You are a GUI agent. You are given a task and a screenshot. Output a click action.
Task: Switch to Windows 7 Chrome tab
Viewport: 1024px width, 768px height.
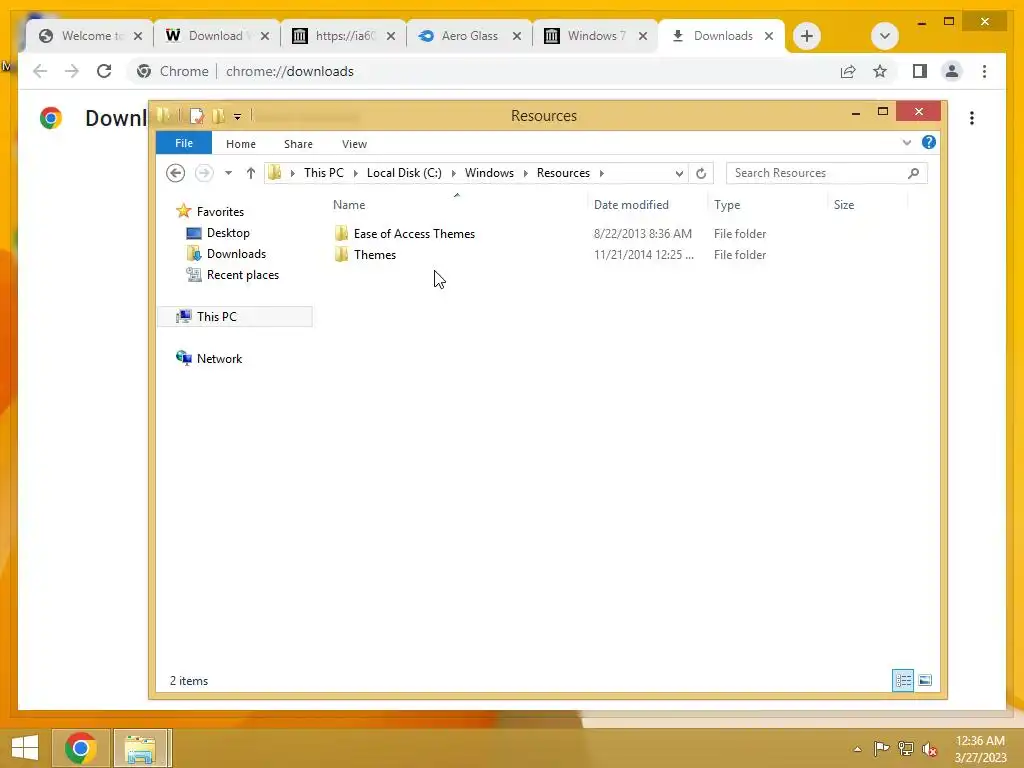(596, 36)
